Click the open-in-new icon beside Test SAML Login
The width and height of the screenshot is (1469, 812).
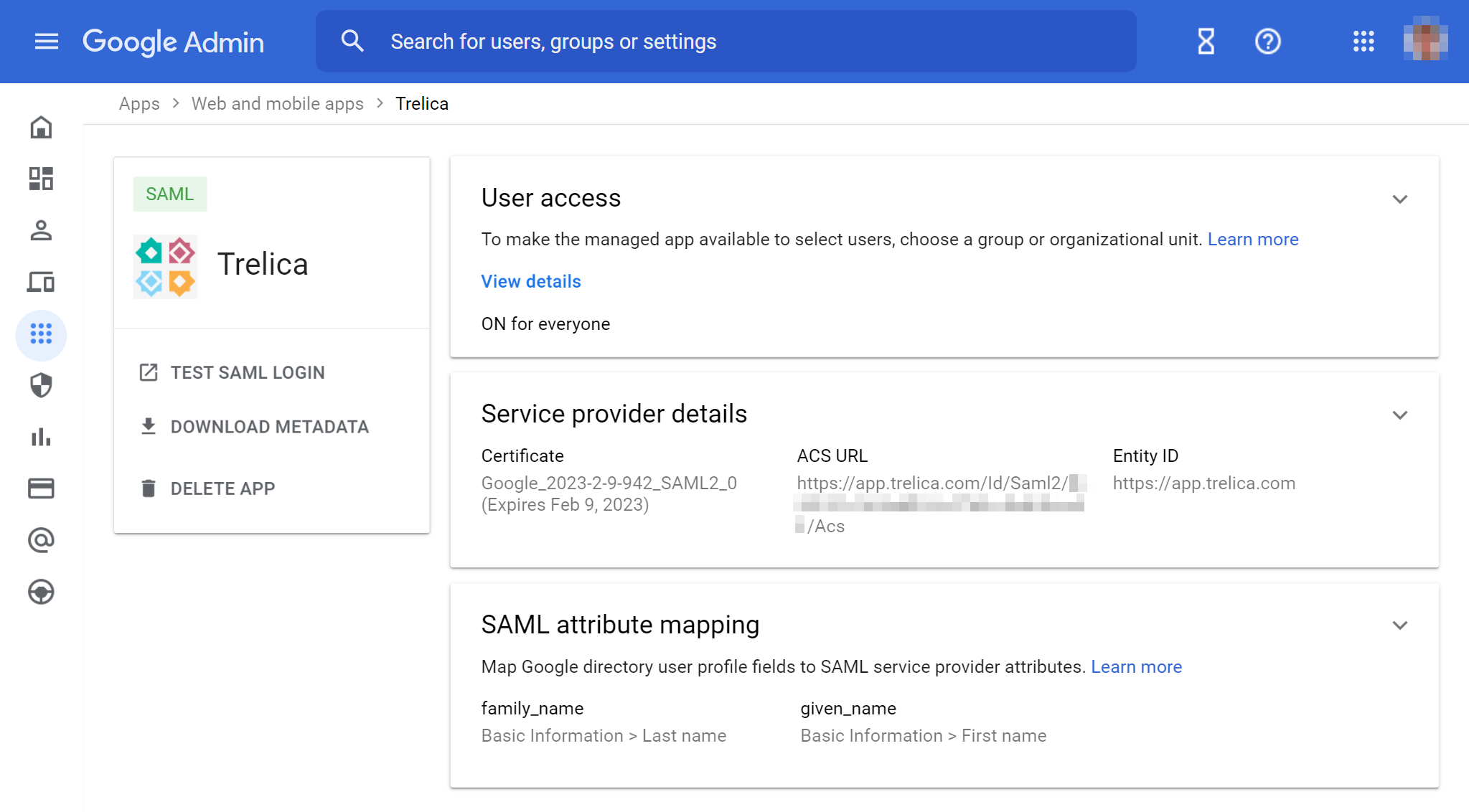[149, 372]
